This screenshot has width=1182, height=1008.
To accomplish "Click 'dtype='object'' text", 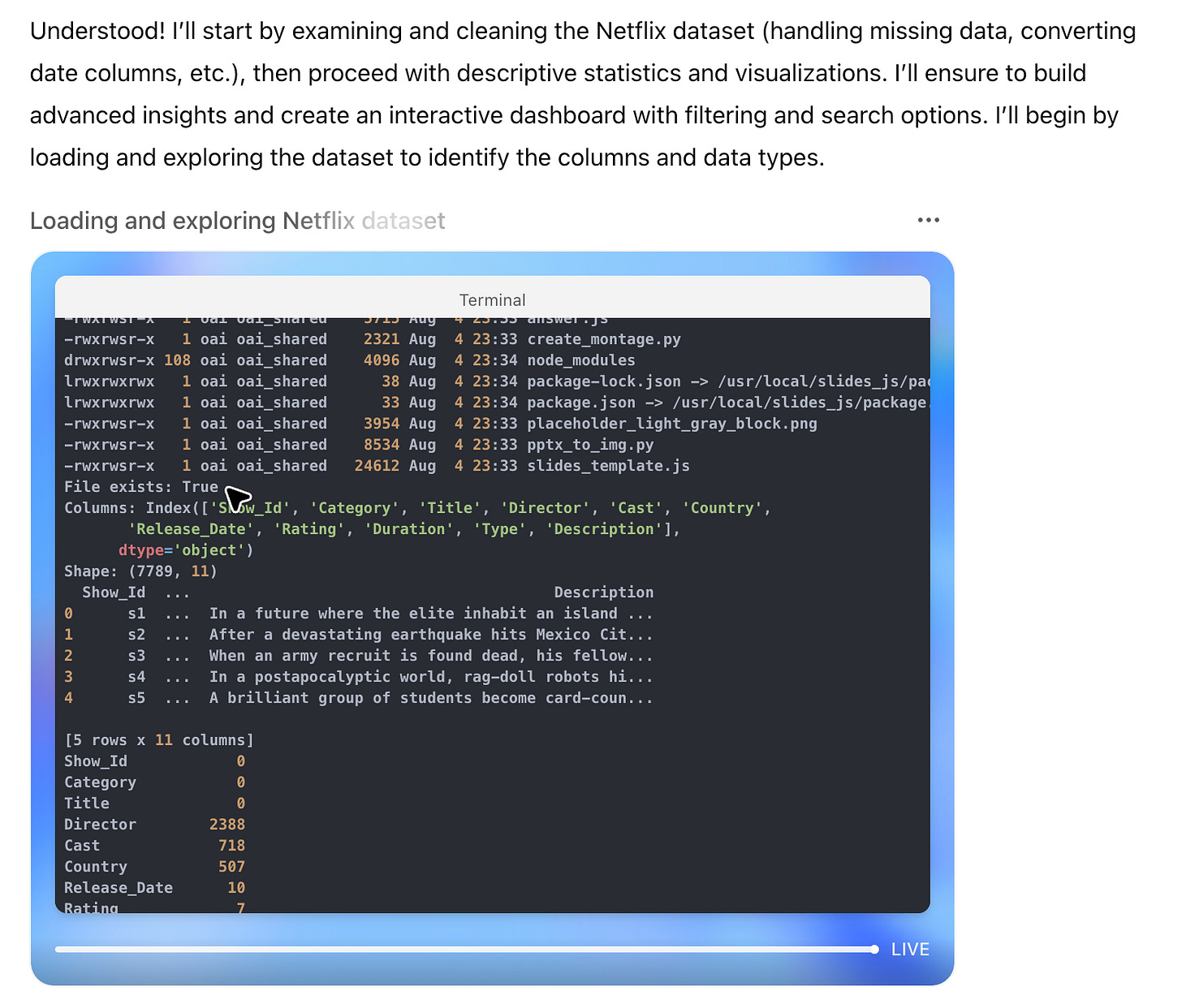I will (x=186, y=550).
